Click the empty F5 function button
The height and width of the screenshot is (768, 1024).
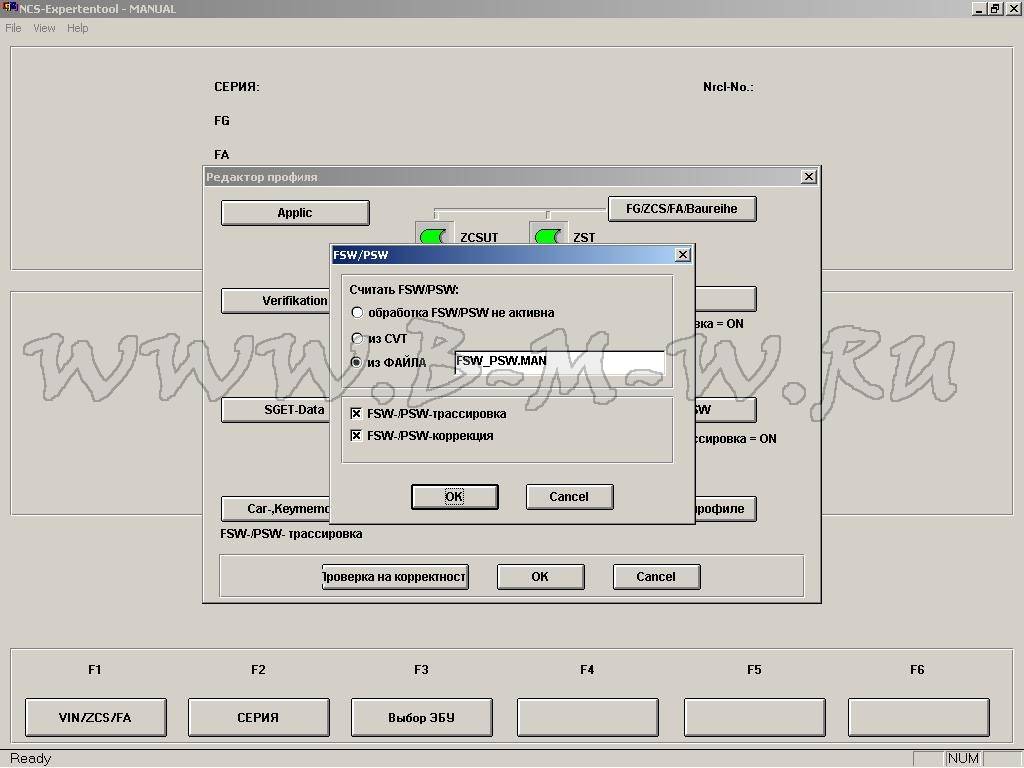754,717
